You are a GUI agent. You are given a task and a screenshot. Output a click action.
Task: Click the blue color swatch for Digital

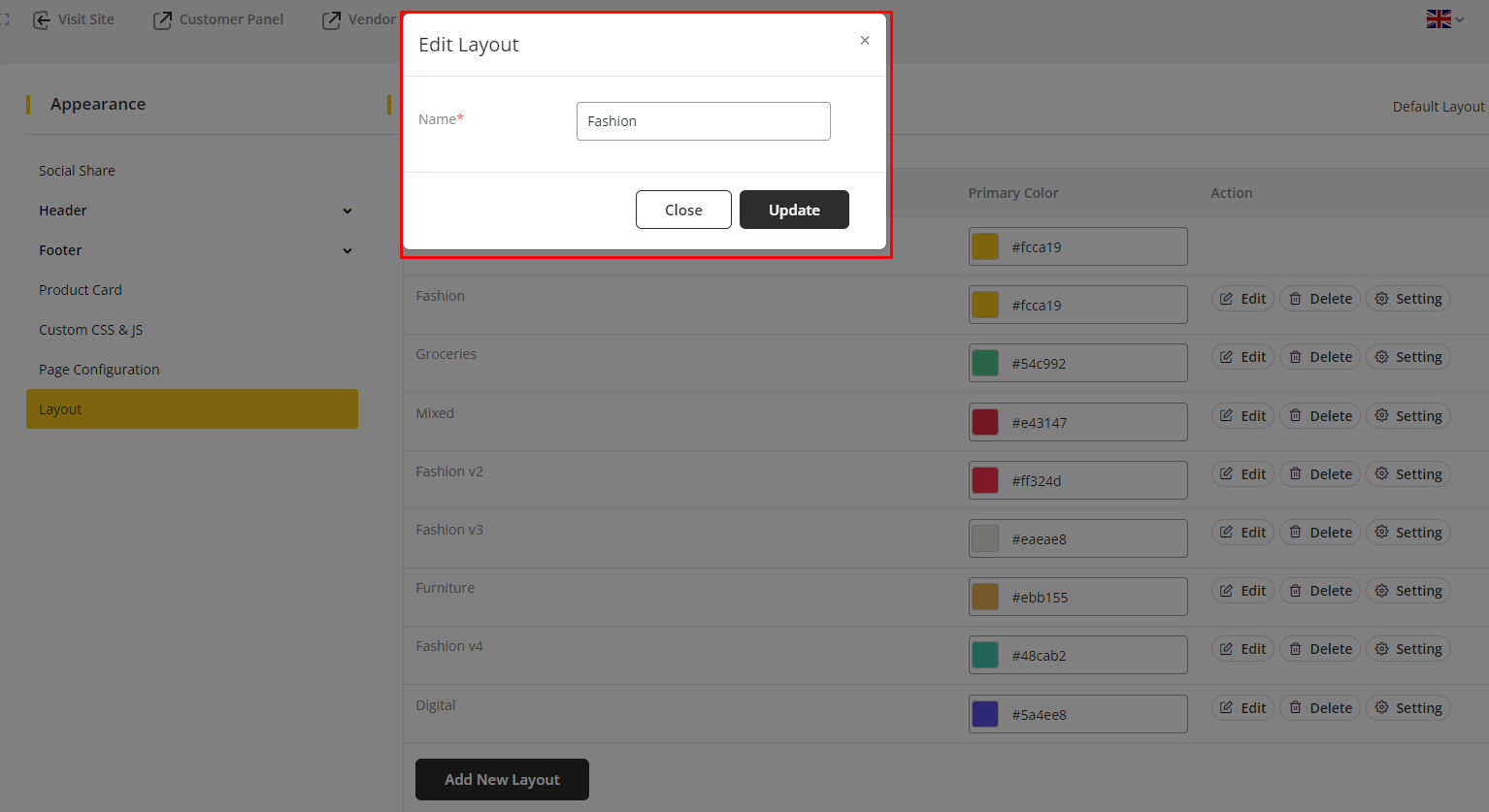coord(985,715)
